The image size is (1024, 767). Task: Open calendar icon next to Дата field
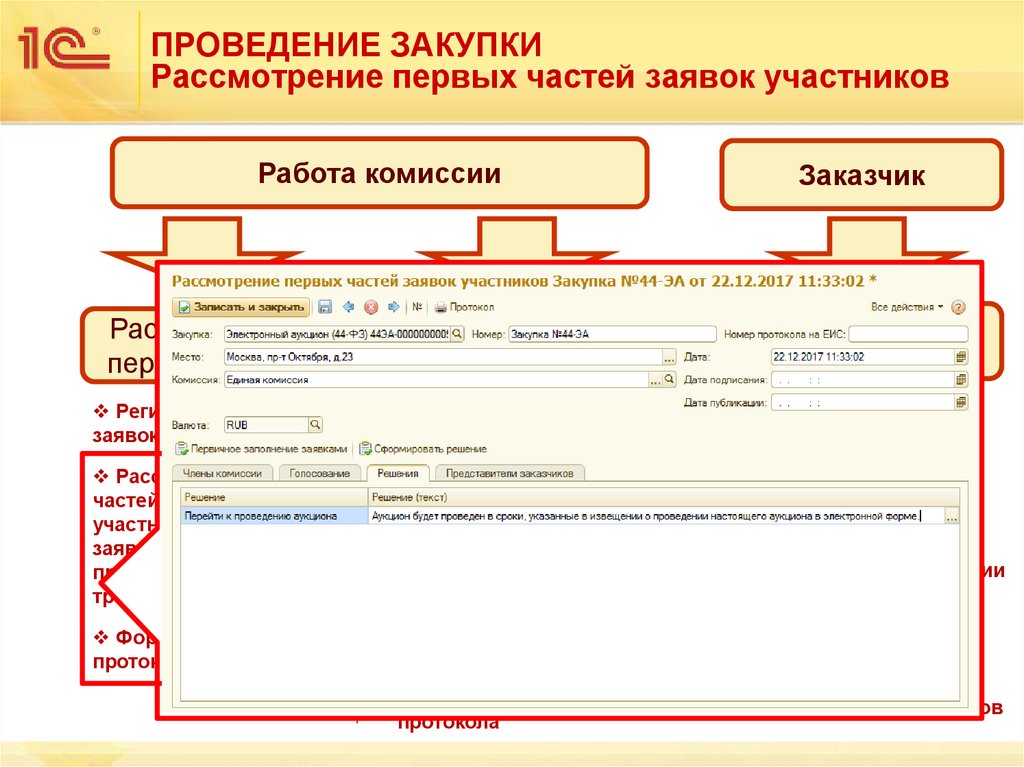tap(961, 357)
